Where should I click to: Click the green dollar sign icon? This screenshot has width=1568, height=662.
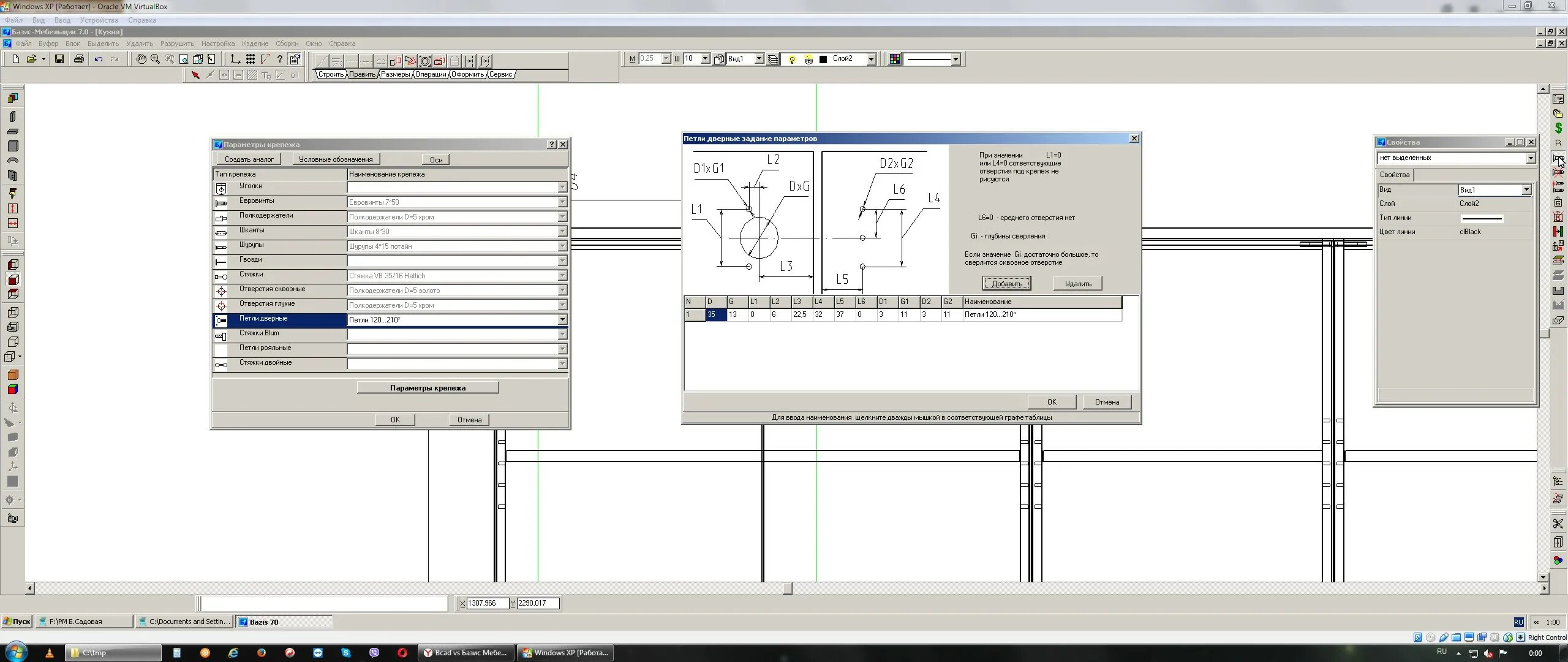point(1558,128)
